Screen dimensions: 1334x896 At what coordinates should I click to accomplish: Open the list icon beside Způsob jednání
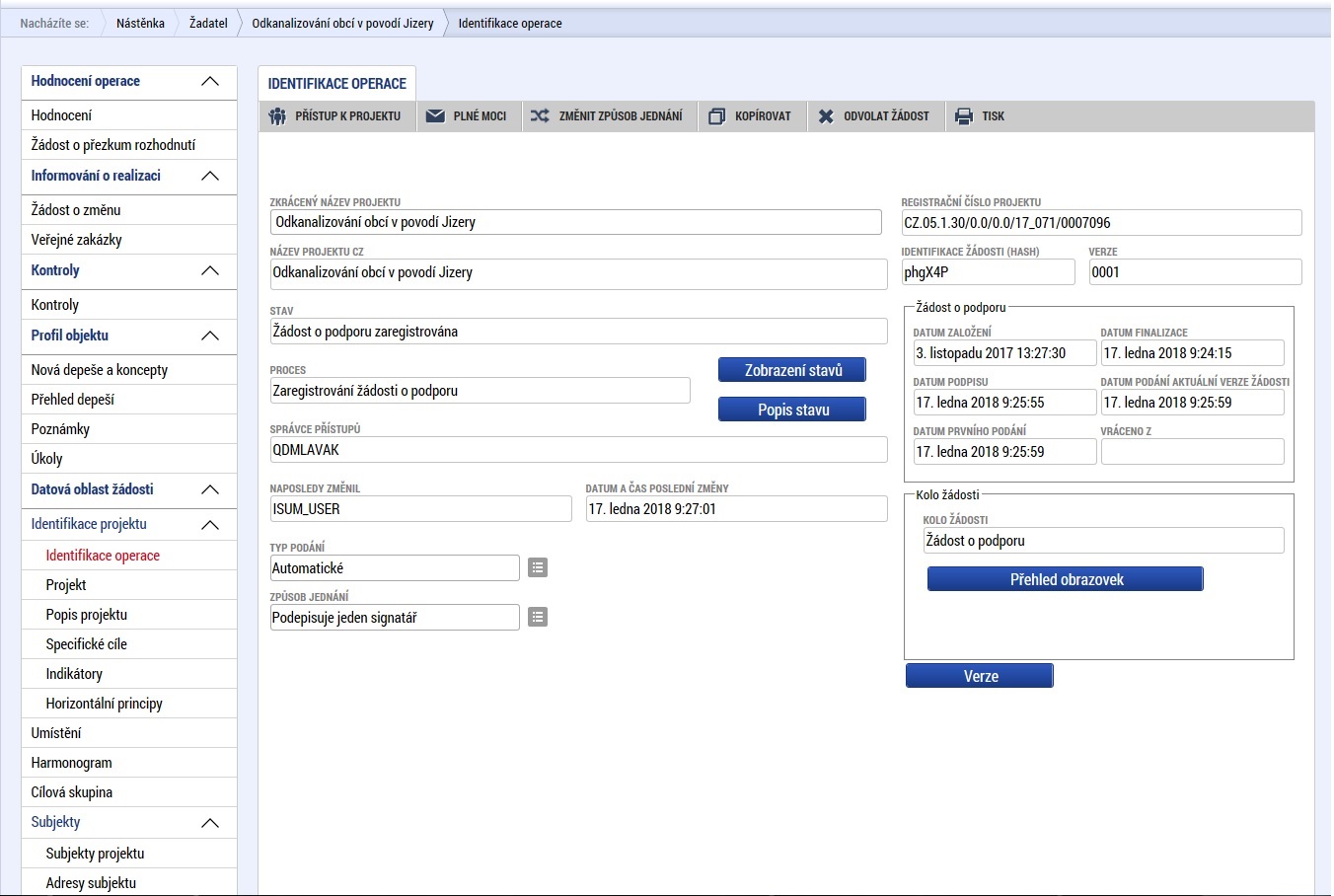[x=538, y=617]
